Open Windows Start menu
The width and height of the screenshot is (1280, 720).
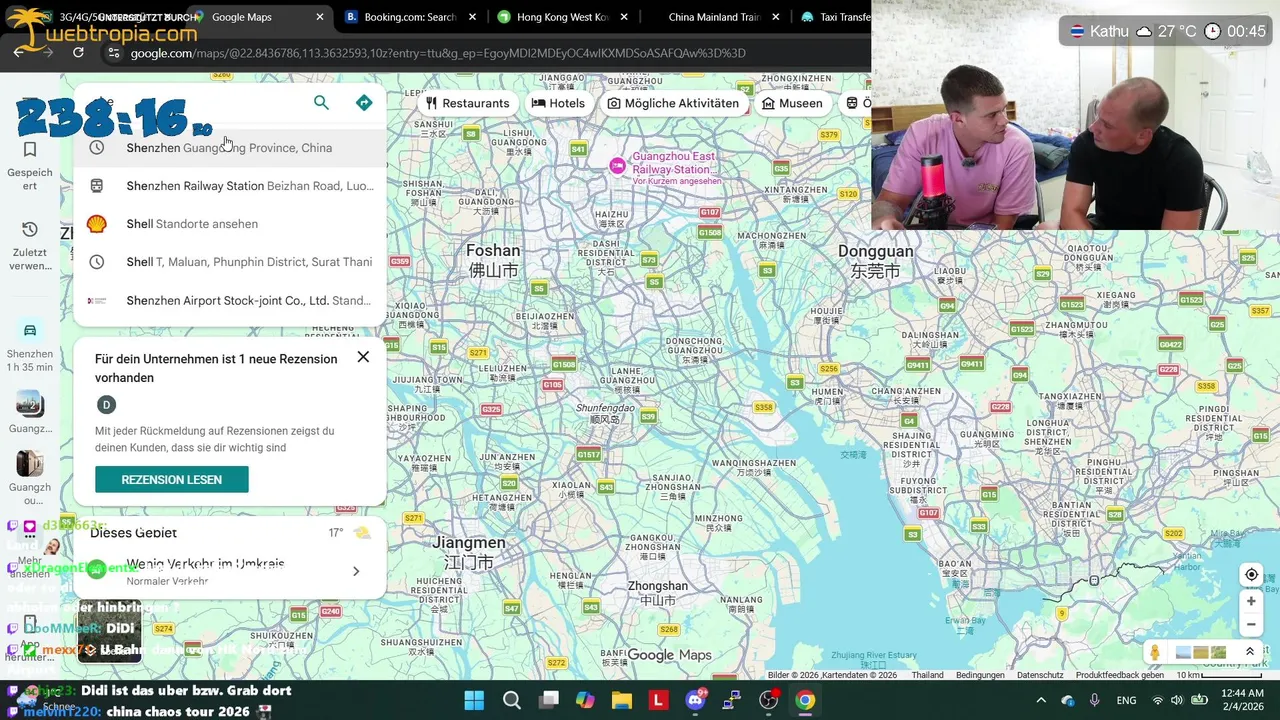tap(474, 700)
